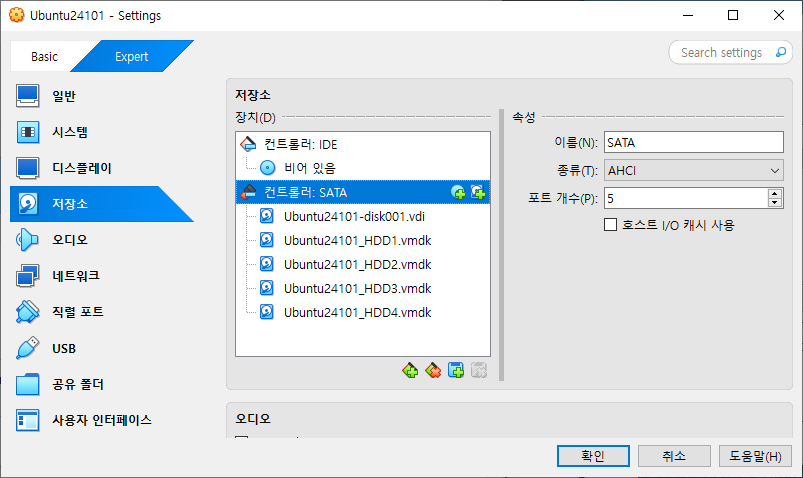Increase the port count with up arrow

click(775, 193)
